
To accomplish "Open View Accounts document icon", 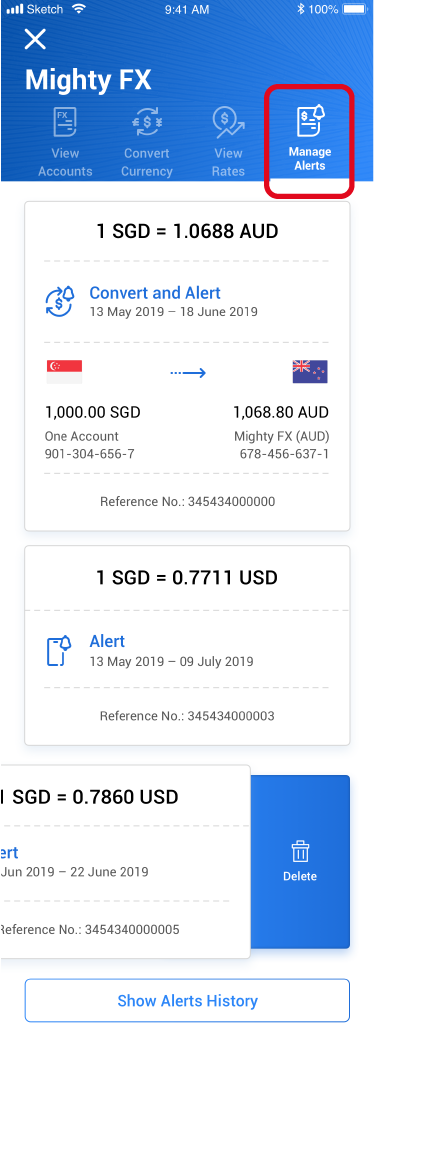I will tap(65, 122).
